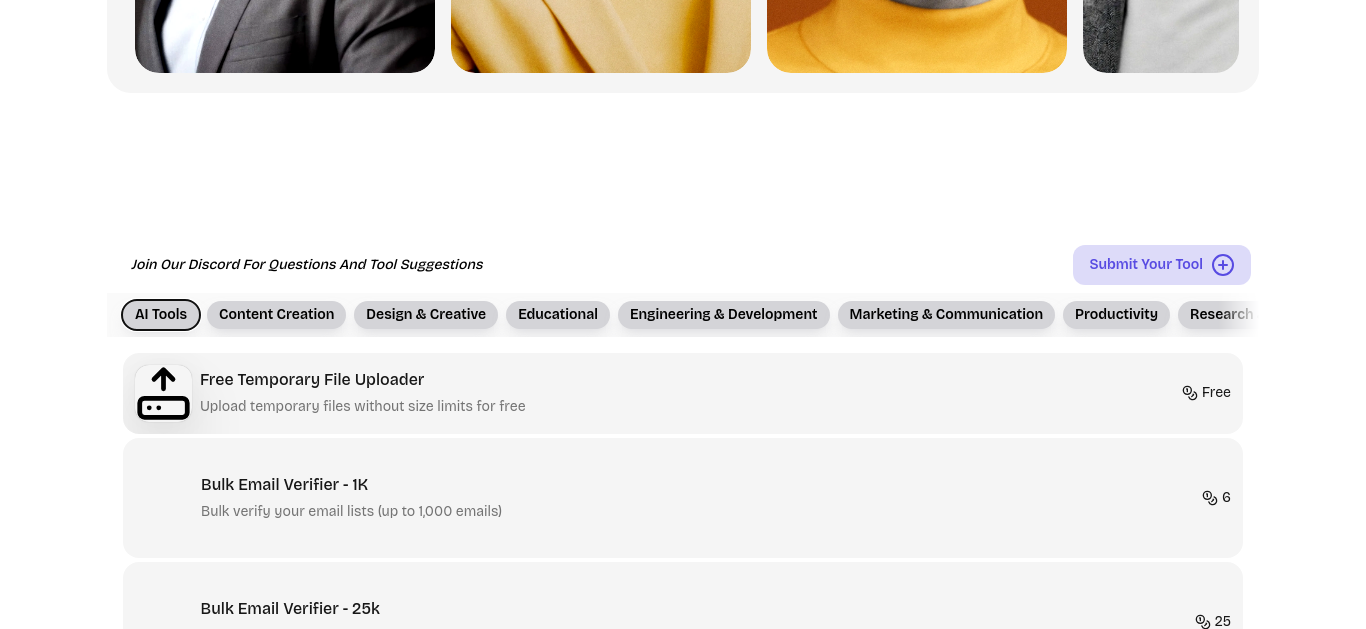Click the Free Temporary File Uploader upload icon

tap(163, 393)
